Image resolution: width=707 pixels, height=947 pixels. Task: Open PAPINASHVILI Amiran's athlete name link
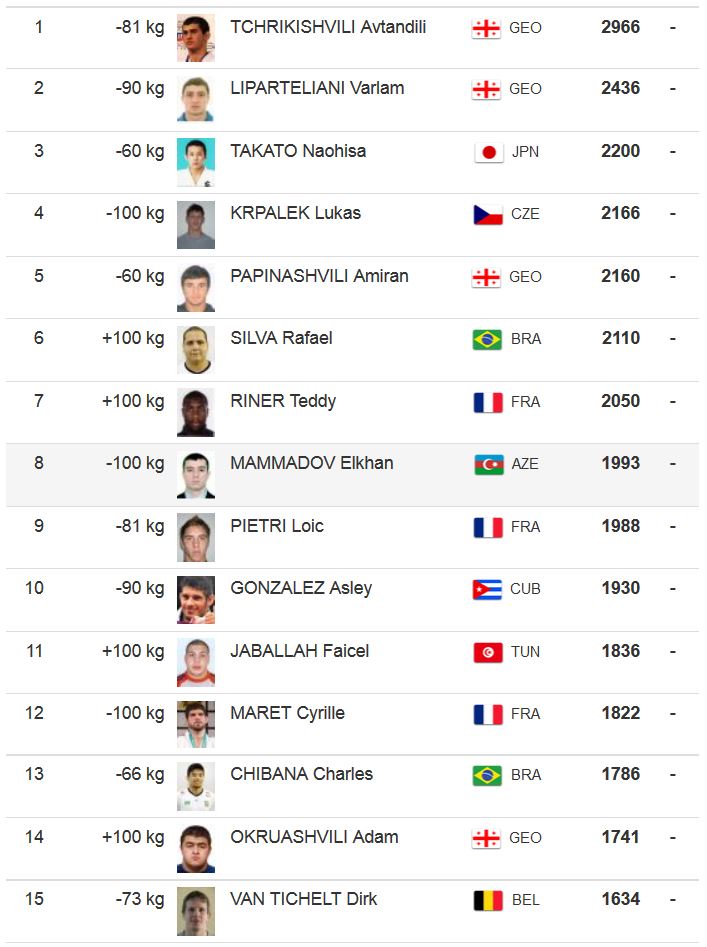click(x=319, y=276)
